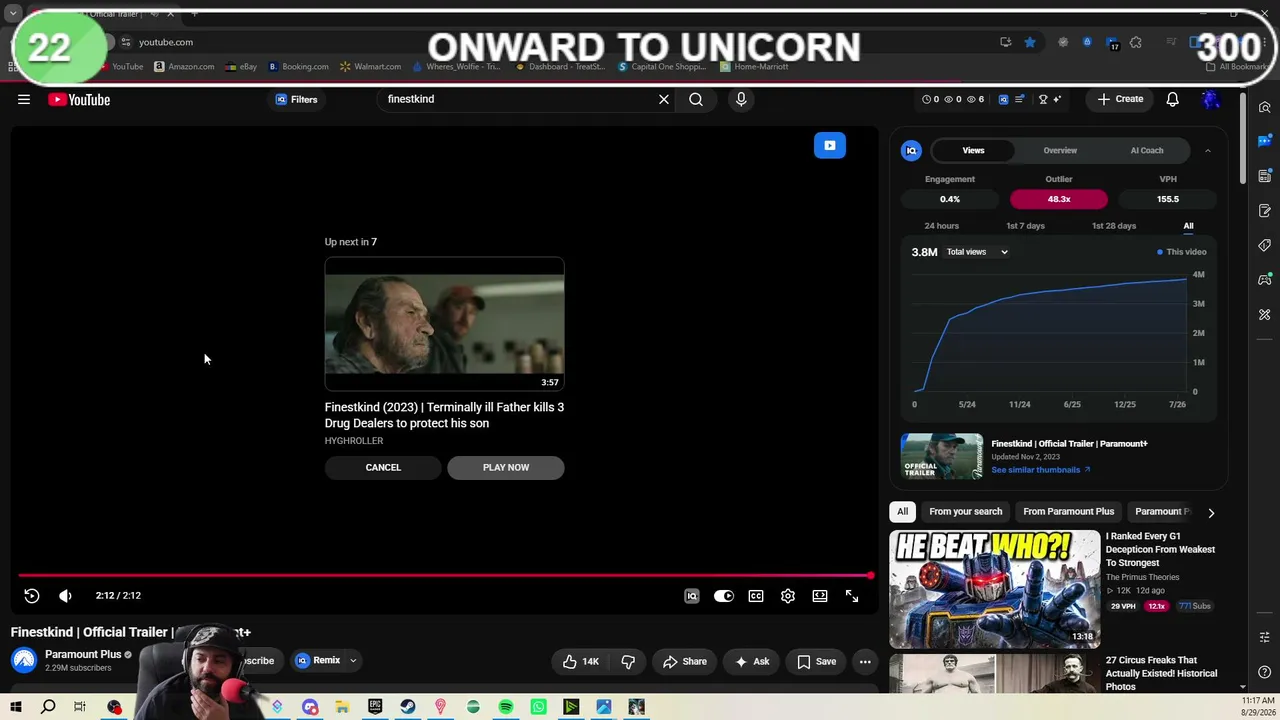The image size is (1280, 720).
Task: Show more filter chips with the arrow
Action: tap(1211, 513)
